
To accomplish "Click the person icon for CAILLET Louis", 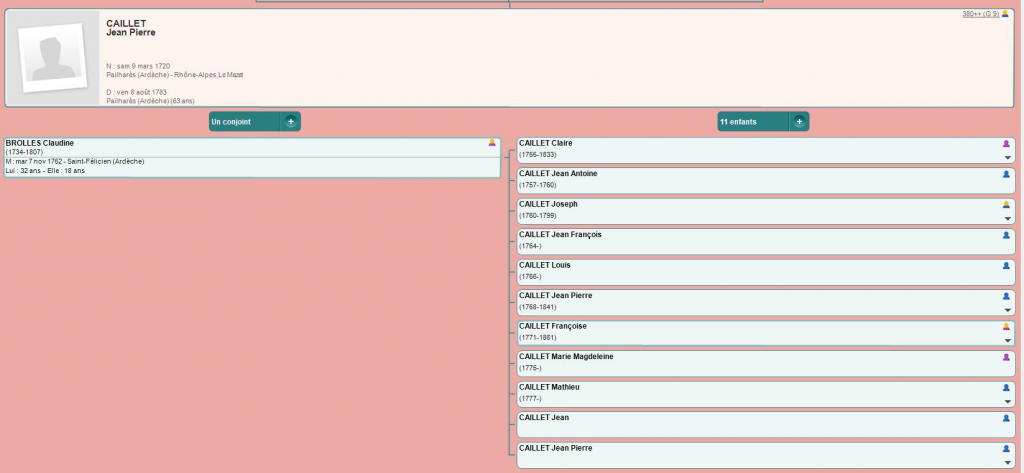I will (x=1007, y=266).
